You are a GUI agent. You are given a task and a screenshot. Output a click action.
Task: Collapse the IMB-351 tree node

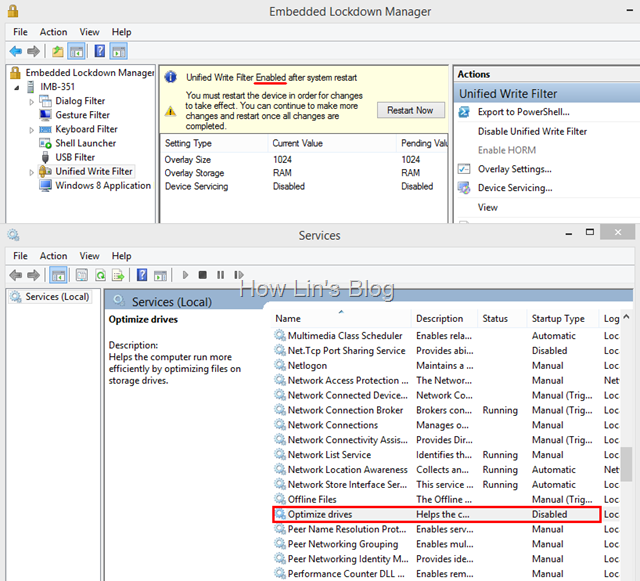click(17, 87)
